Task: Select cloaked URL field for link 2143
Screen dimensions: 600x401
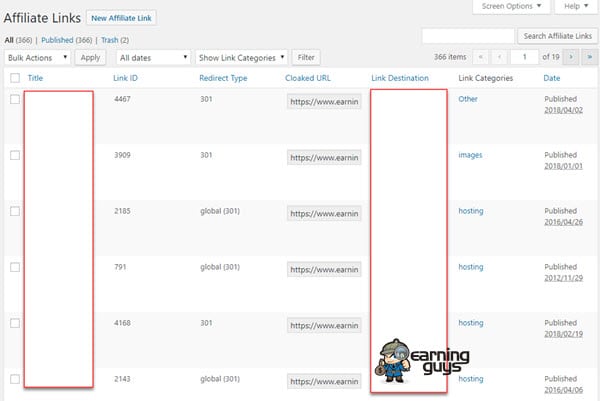Action: click(324, 381)
